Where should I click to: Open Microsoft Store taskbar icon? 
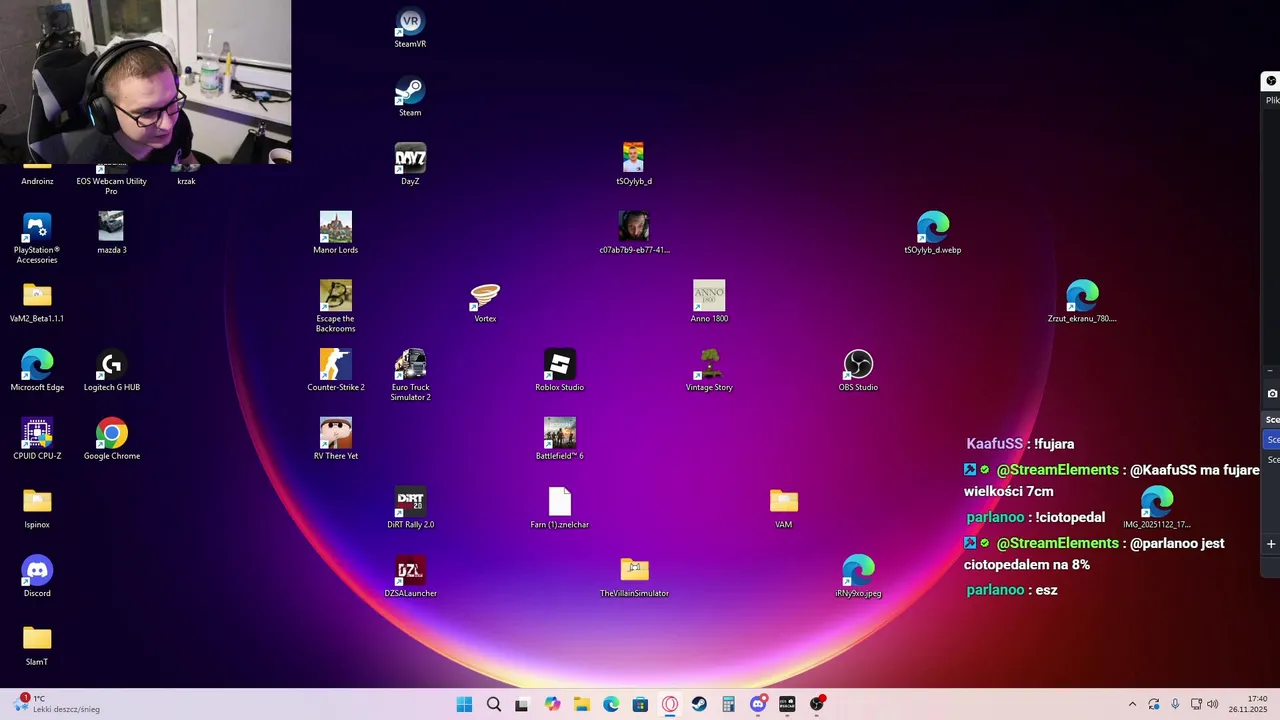point(640,704)
